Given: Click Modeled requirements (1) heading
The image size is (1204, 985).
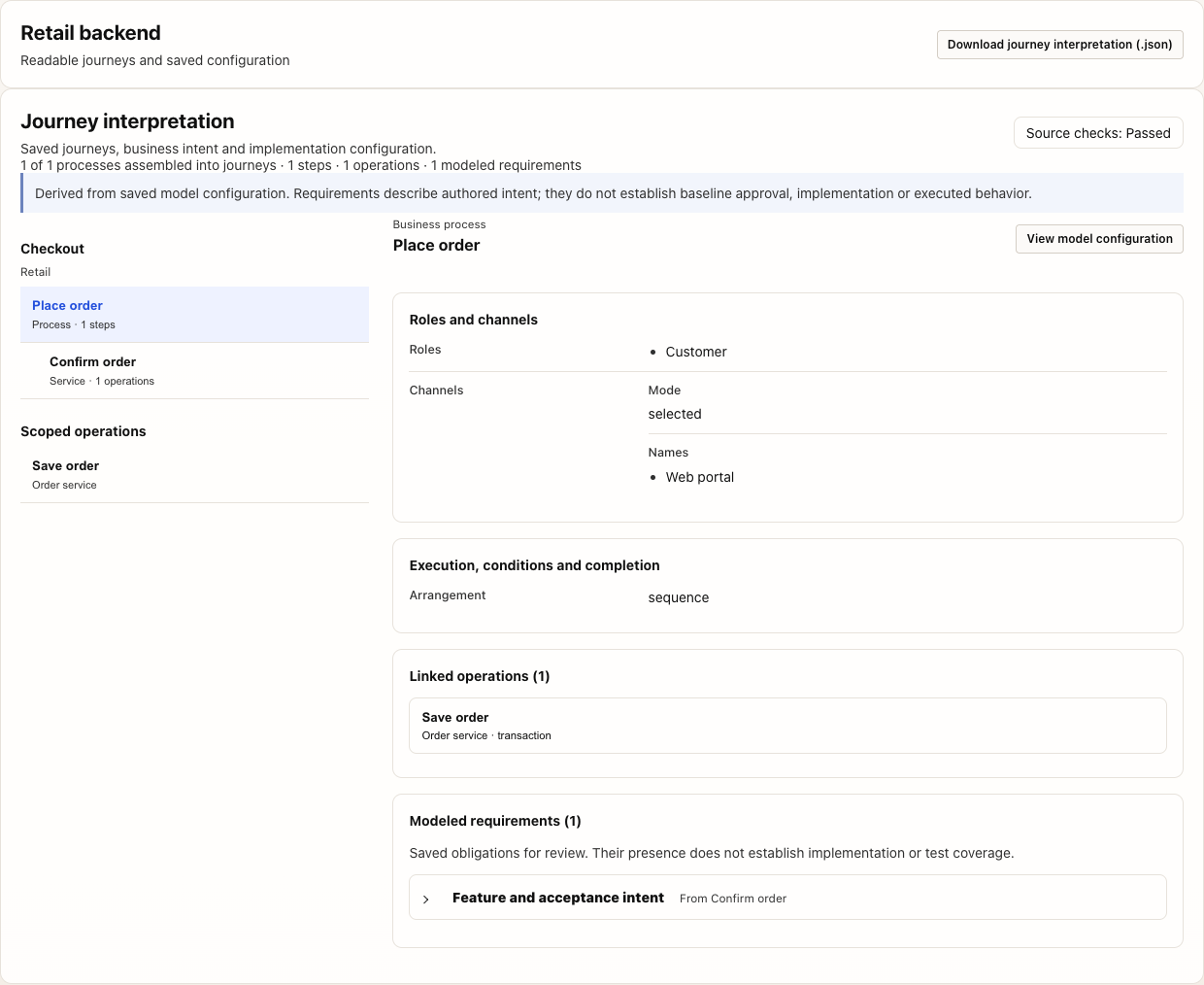Looking at the screenshot, I should (495, 821).
